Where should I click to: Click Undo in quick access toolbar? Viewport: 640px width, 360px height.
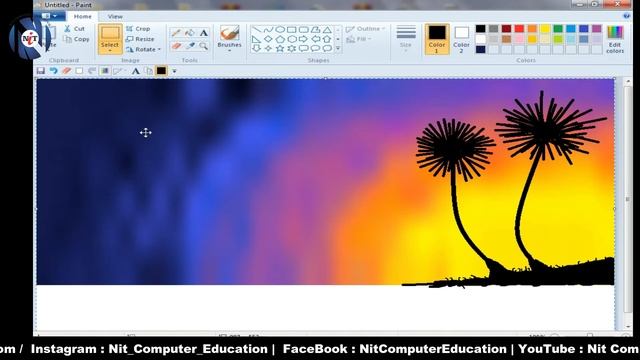tap(53, 71)
